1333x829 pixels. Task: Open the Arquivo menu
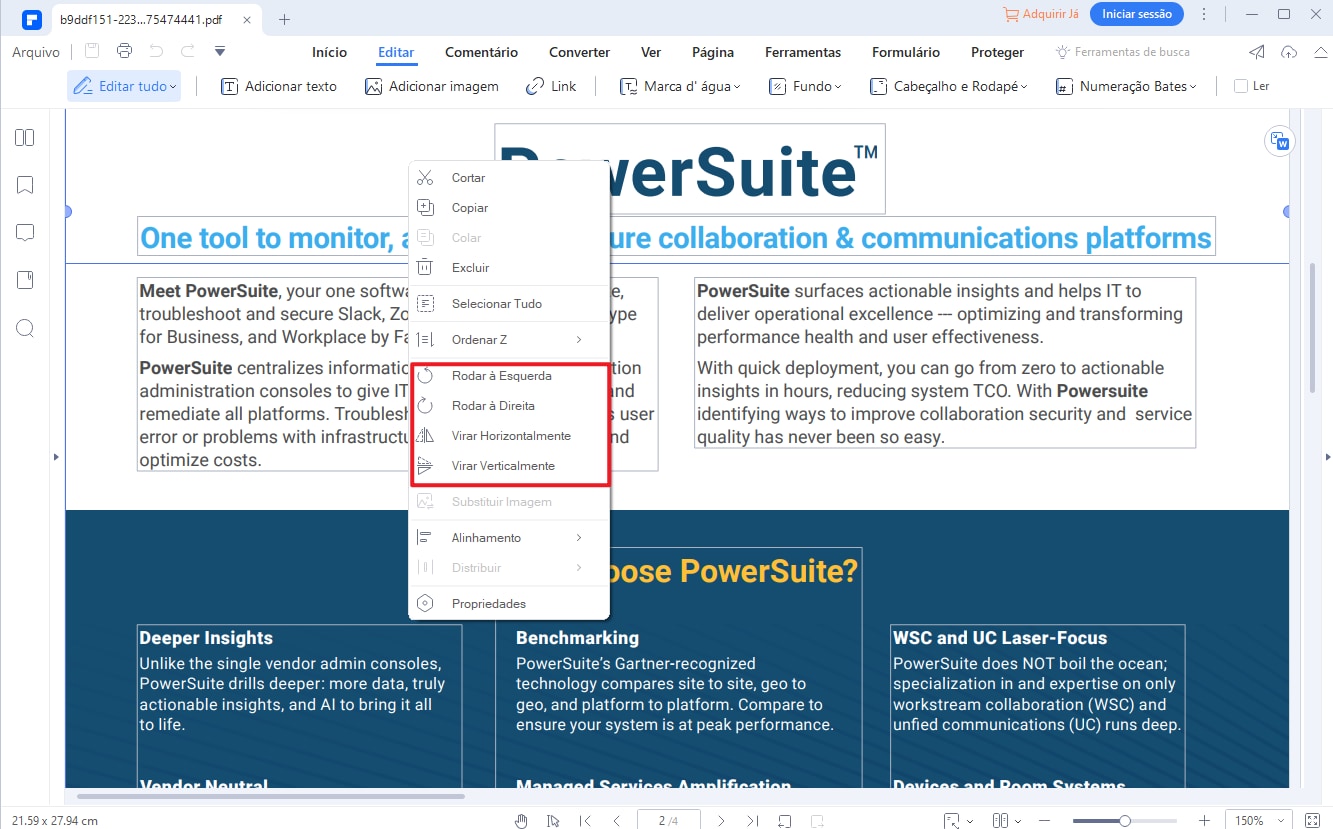(x=36, y=52)
